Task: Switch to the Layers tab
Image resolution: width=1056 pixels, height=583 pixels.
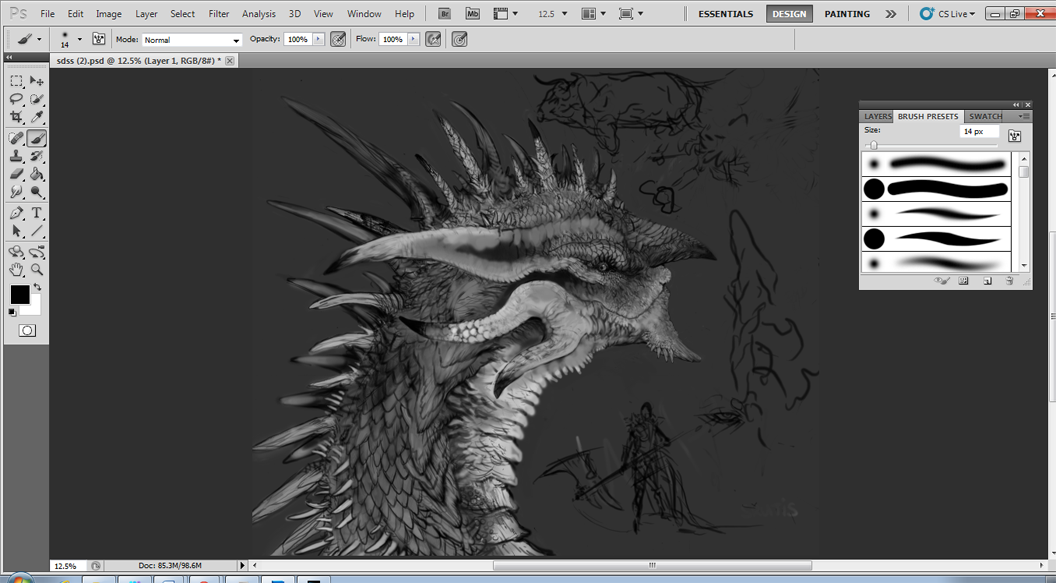Action: (x=877, y=116)
